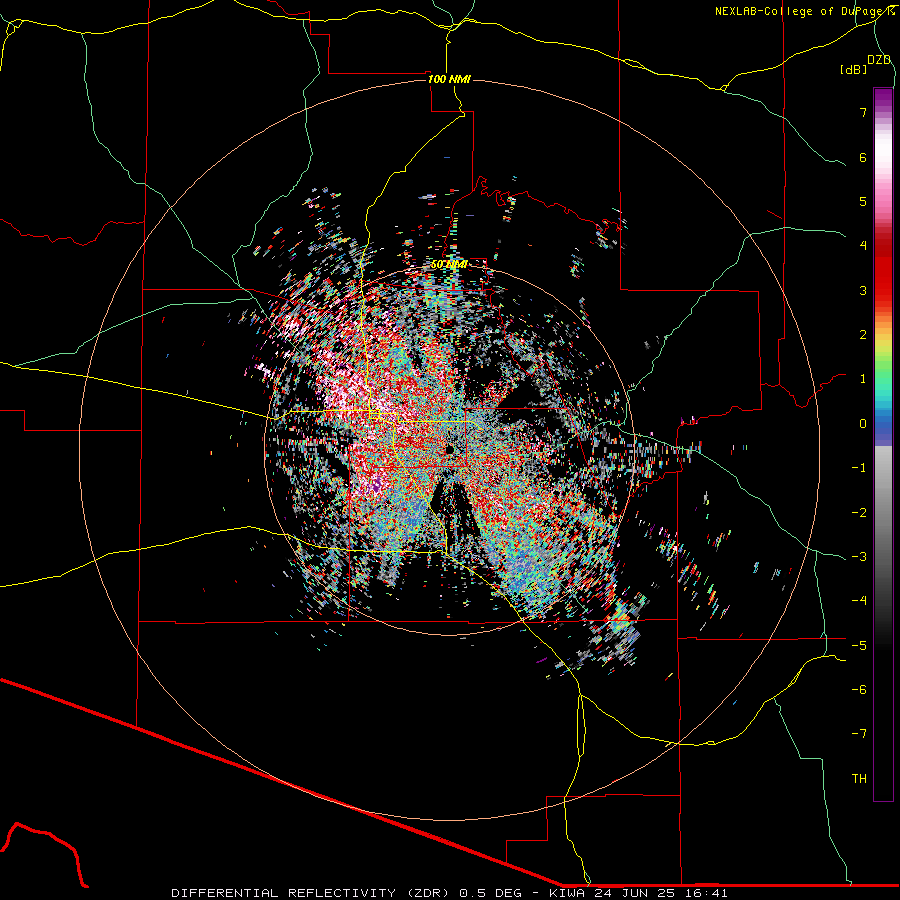Click the 5 value on color scale
Image resolution: width=900 pixels, height=900 pixels.
(863, 201)
